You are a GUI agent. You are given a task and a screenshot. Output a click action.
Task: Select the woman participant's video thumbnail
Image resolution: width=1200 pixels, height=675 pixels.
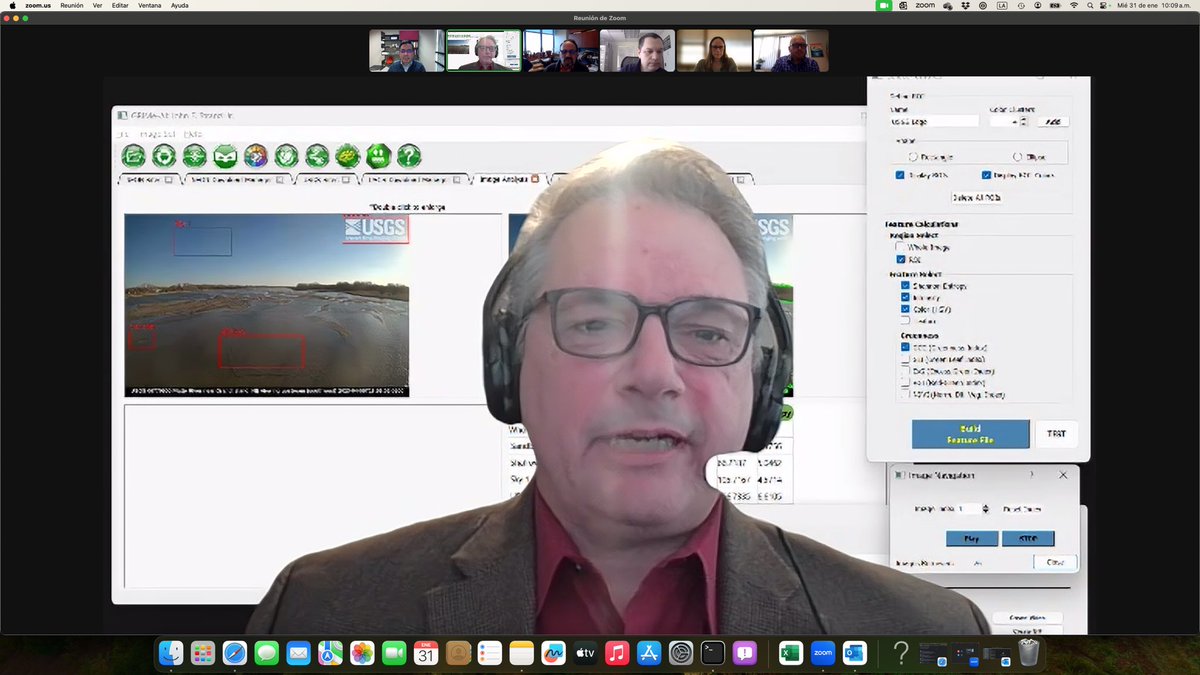tap(714, 50)
